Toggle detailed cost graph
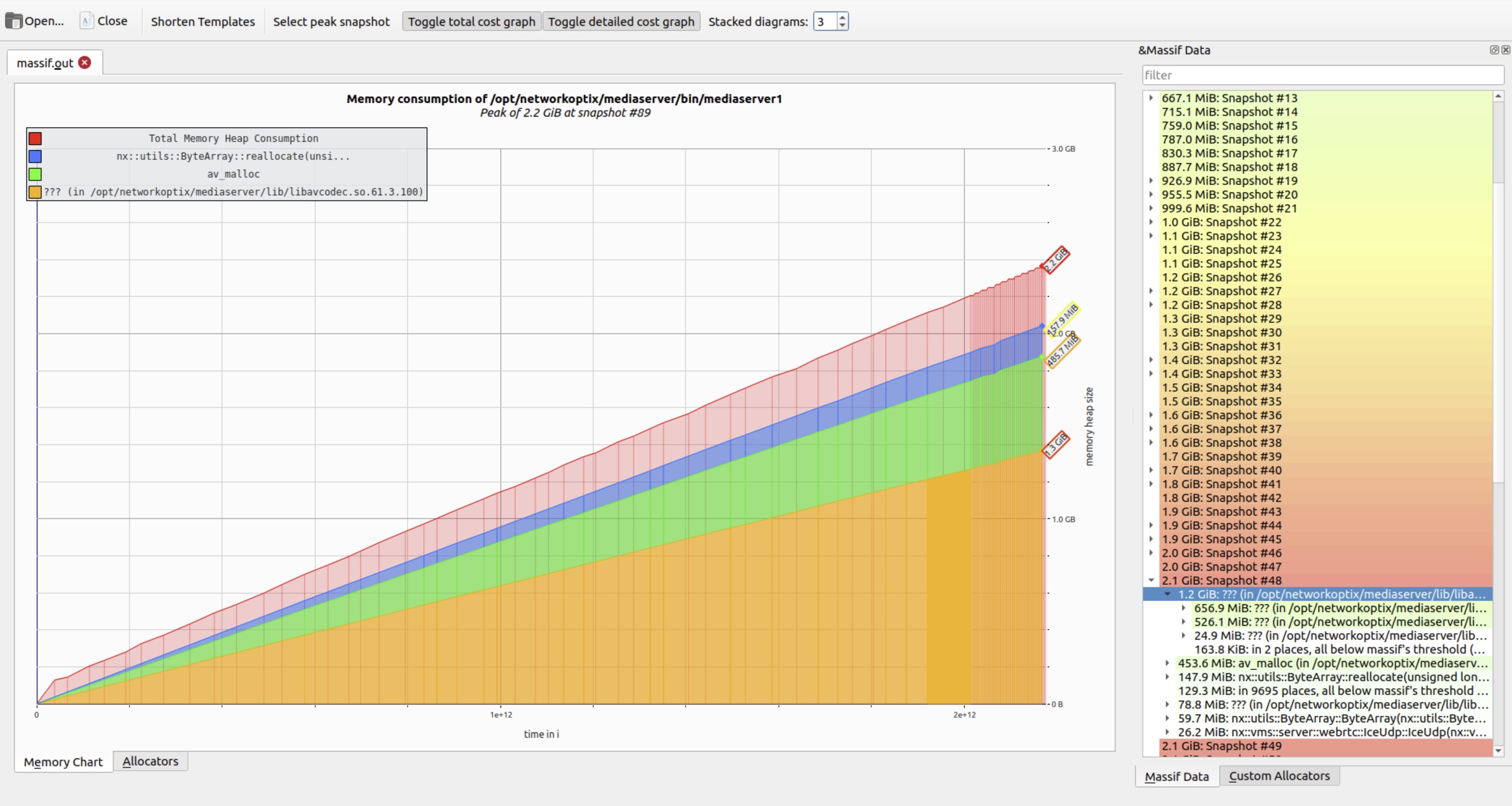Image resolution: width=1512 pixels, height=806 pixels. (x=621, y=22)
